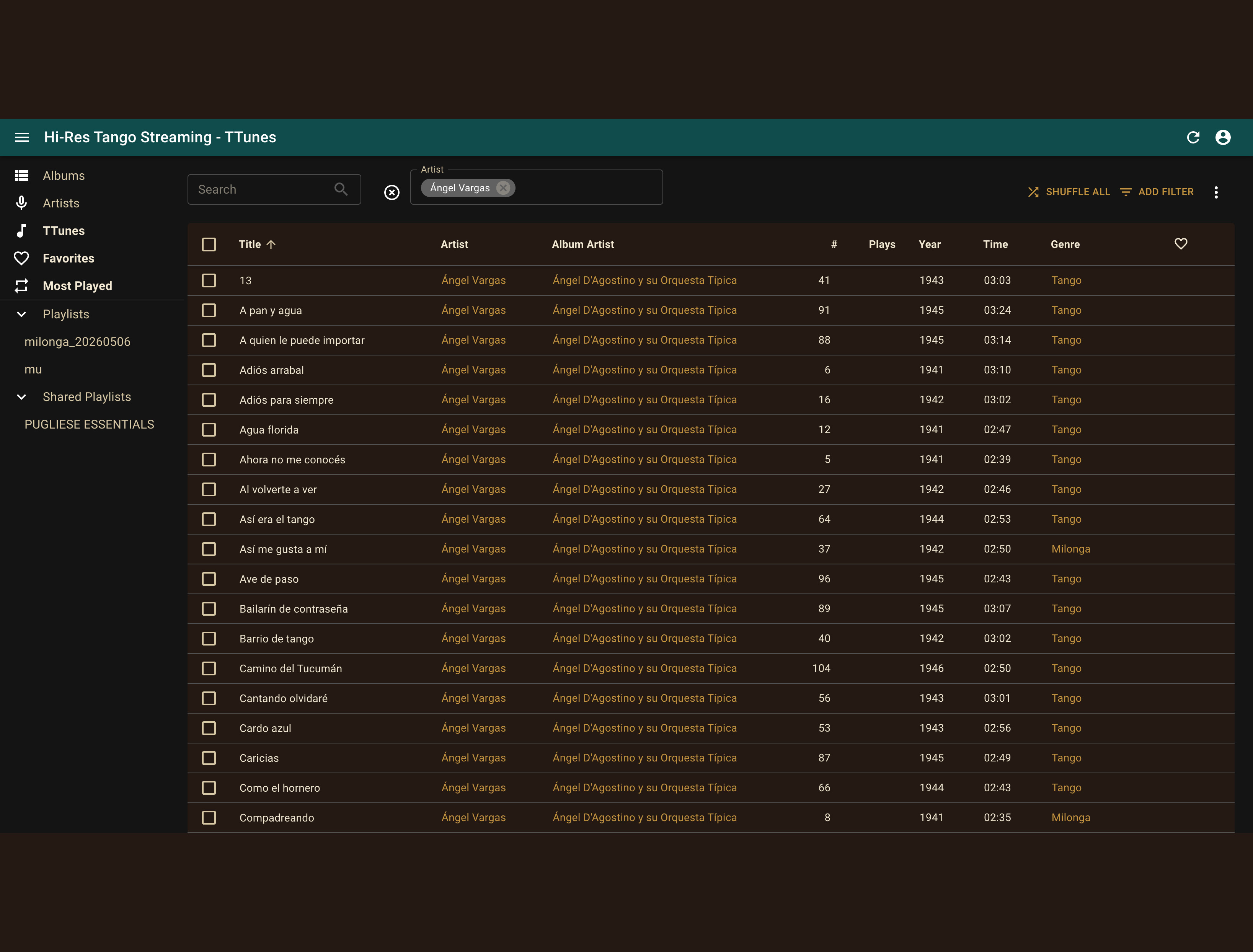Remove the Ángel Vargas filter chip
This screenshot has width=1253, height=952.
503,188
